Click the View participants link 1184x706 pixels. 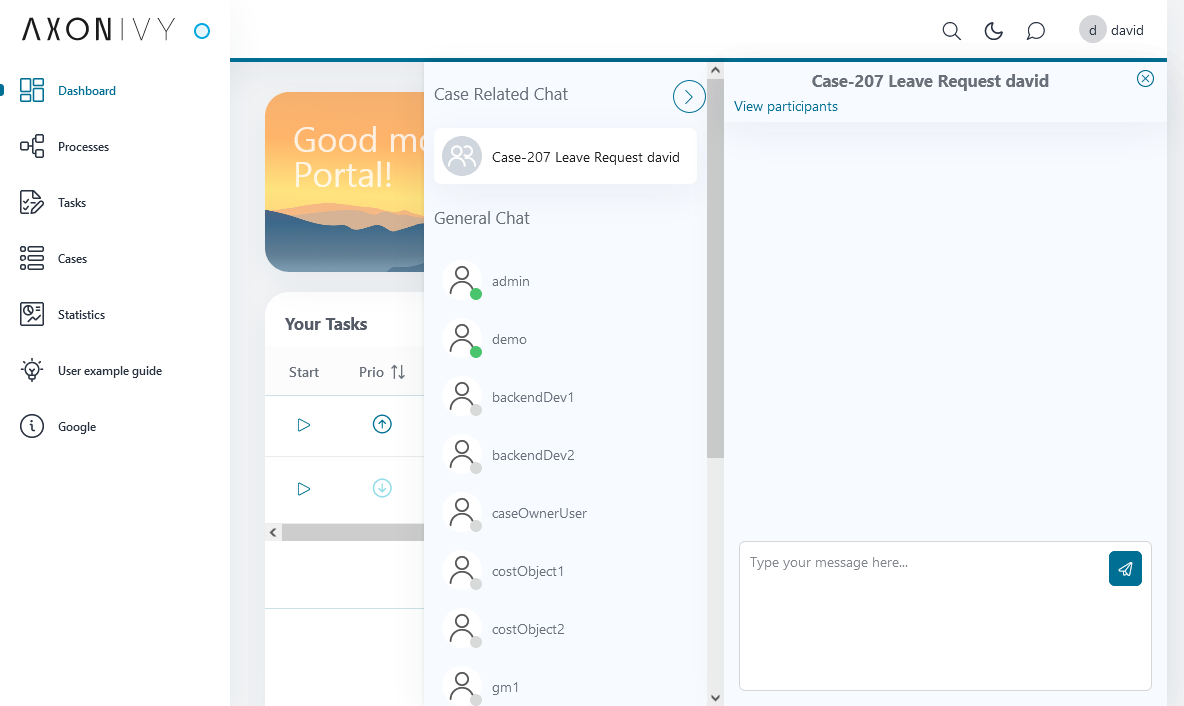point(786,106)
